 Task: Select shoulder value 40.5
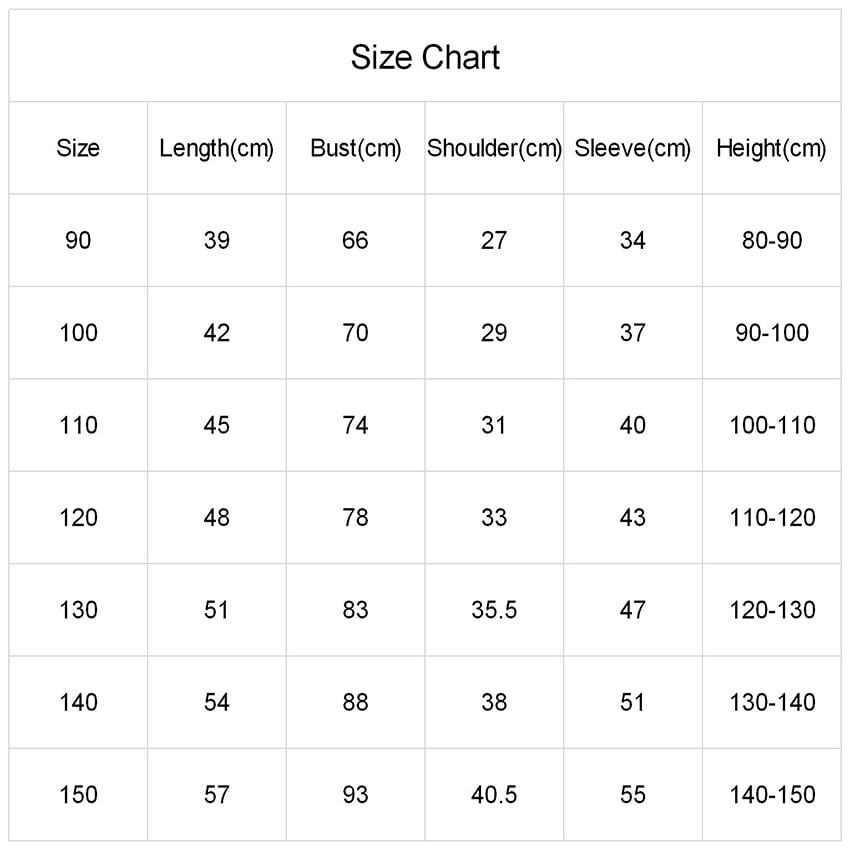point(494,795)
